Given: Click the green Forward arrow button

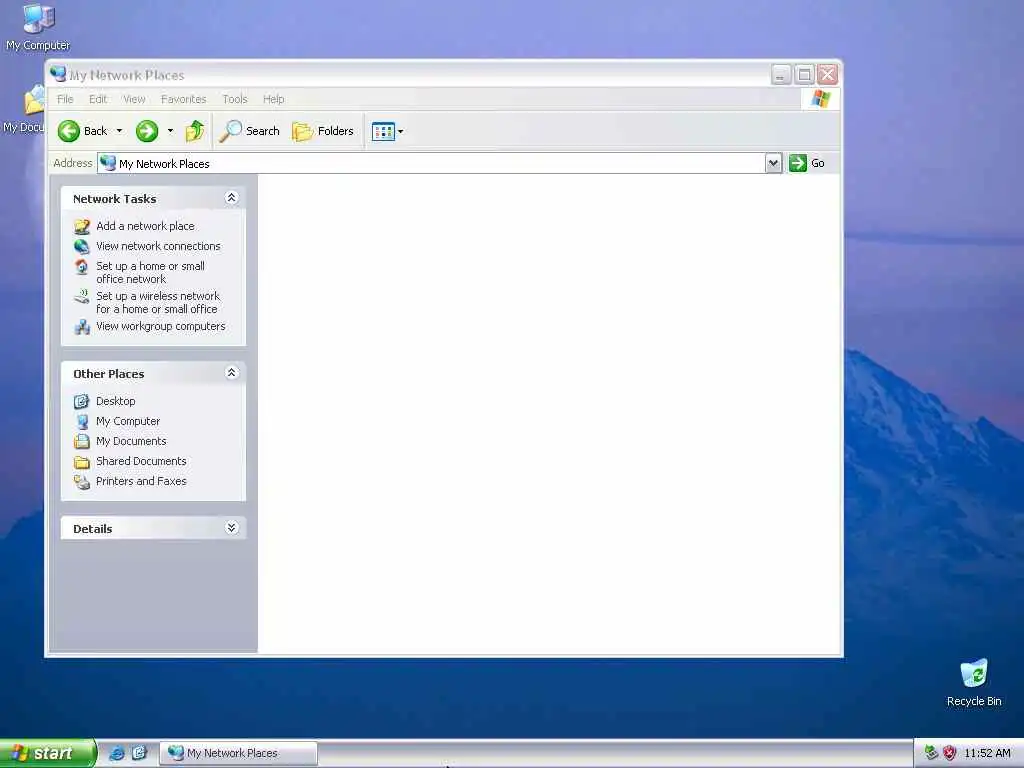Looking at the screenshot, I should click(147, 131).
